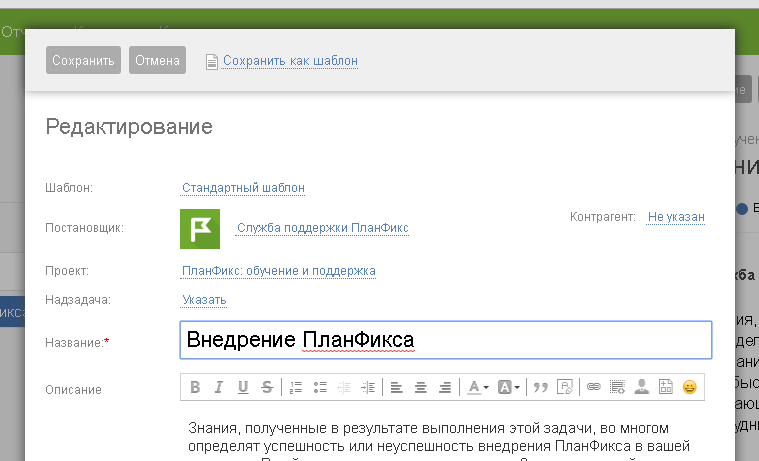Insert a table via toolbar icon

666,386
